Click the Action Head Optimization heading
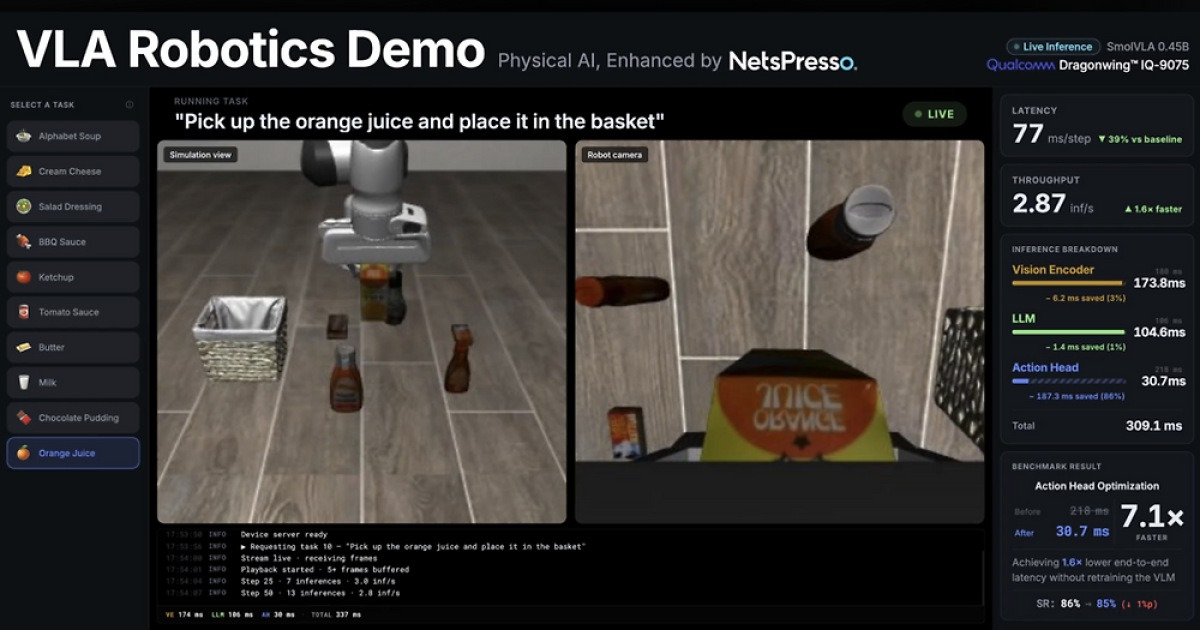 point(1097,486)
